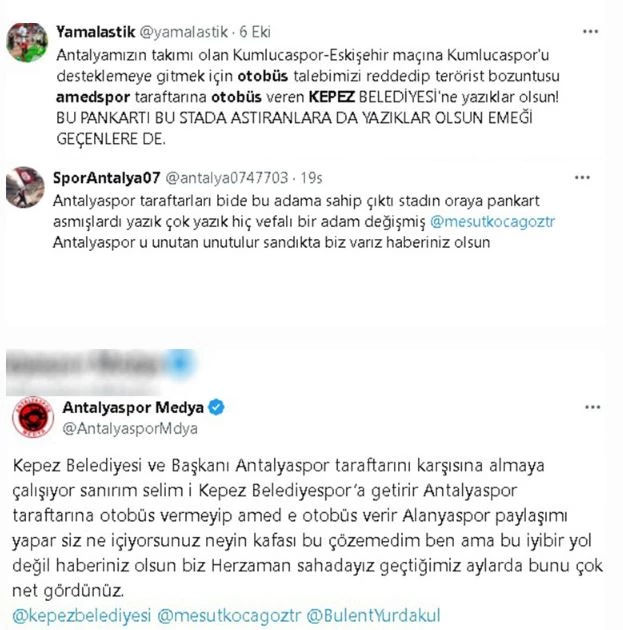Open the @kepezbelediyesi mention
The image size is (623, 630).
(82, 616)
